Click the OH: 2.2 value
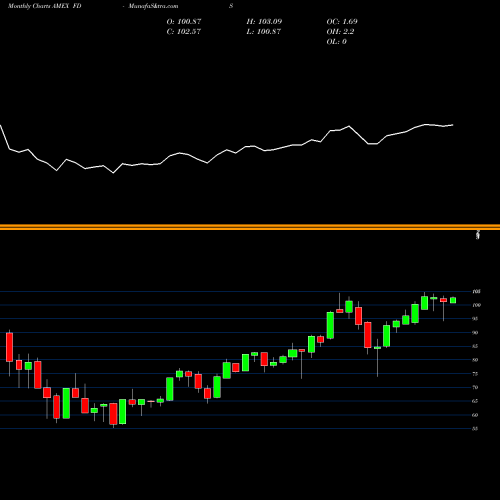Screen dimensions: 500x500 [x=340, y=32]
